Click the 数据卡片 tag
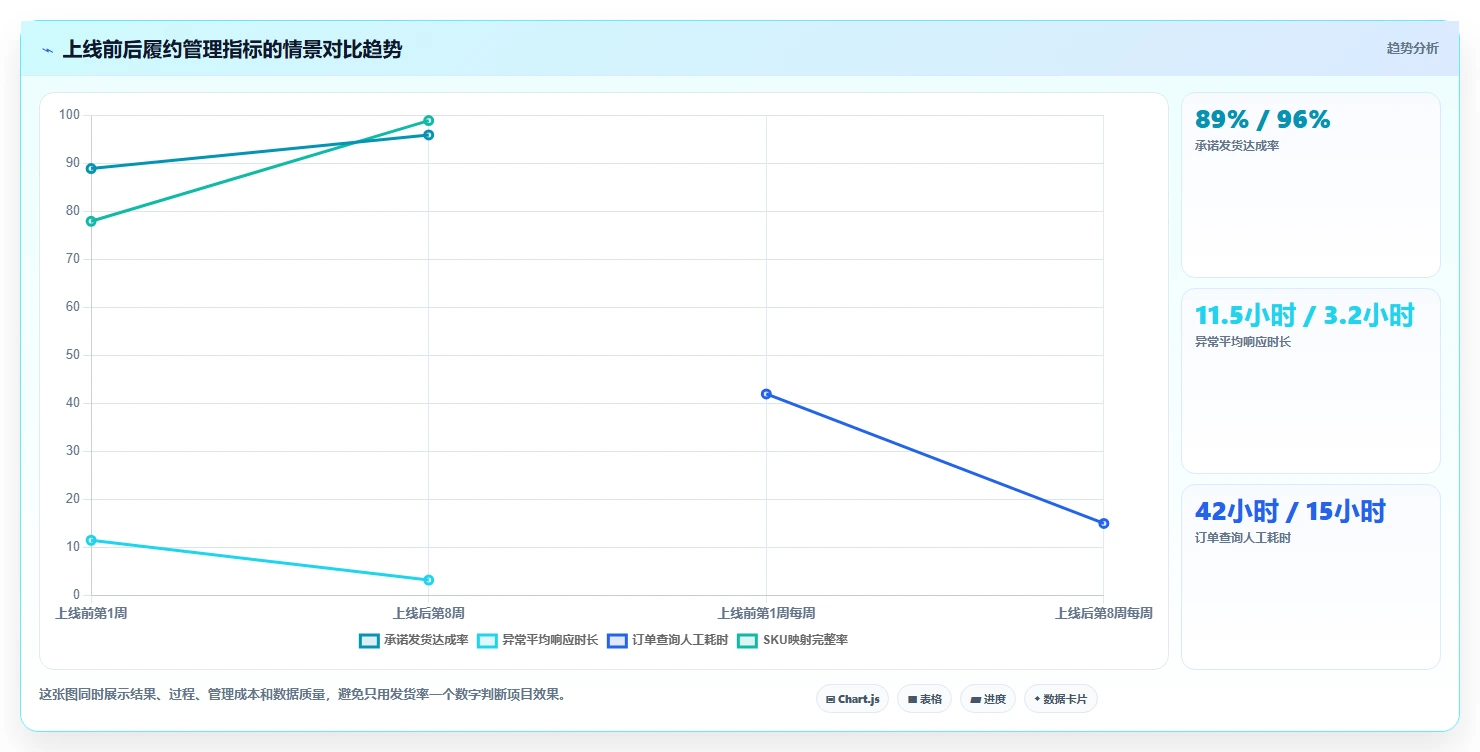 [x=1060, y=699]
